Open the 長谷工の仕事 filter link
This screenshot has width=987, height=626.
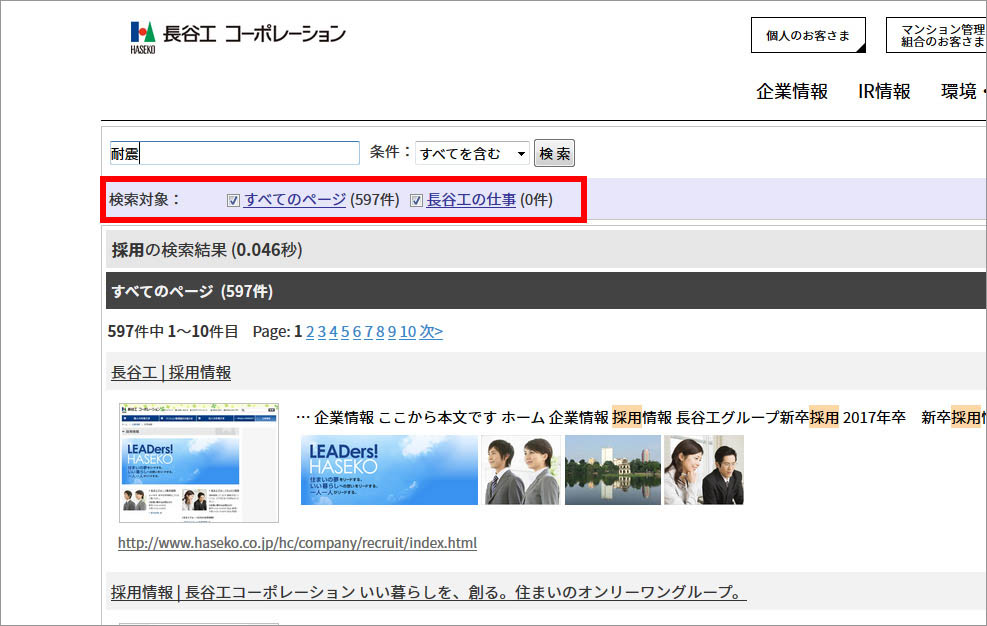471,200
